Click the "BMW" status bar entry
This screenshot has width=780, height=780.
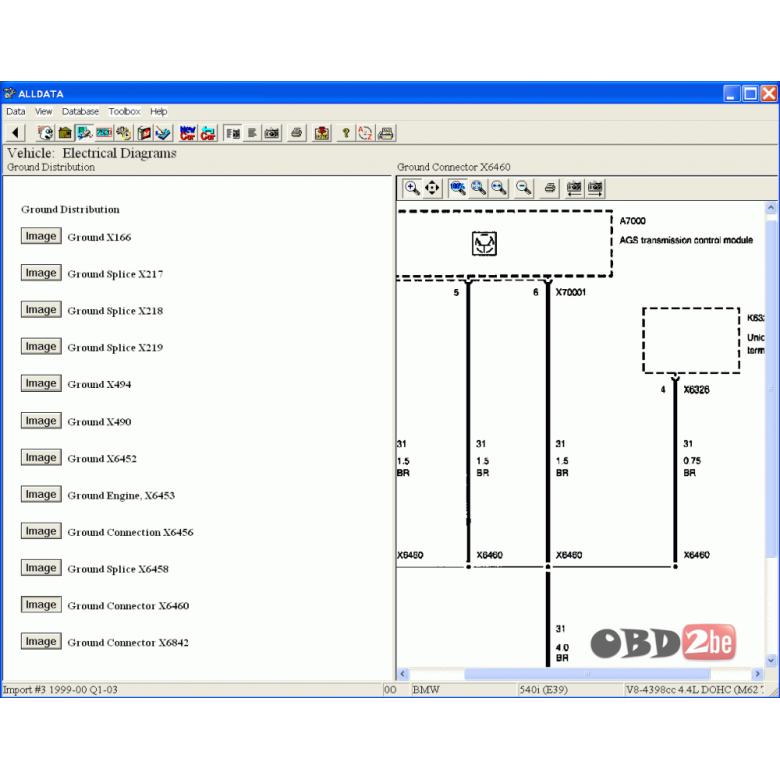[x=426, y=690]
